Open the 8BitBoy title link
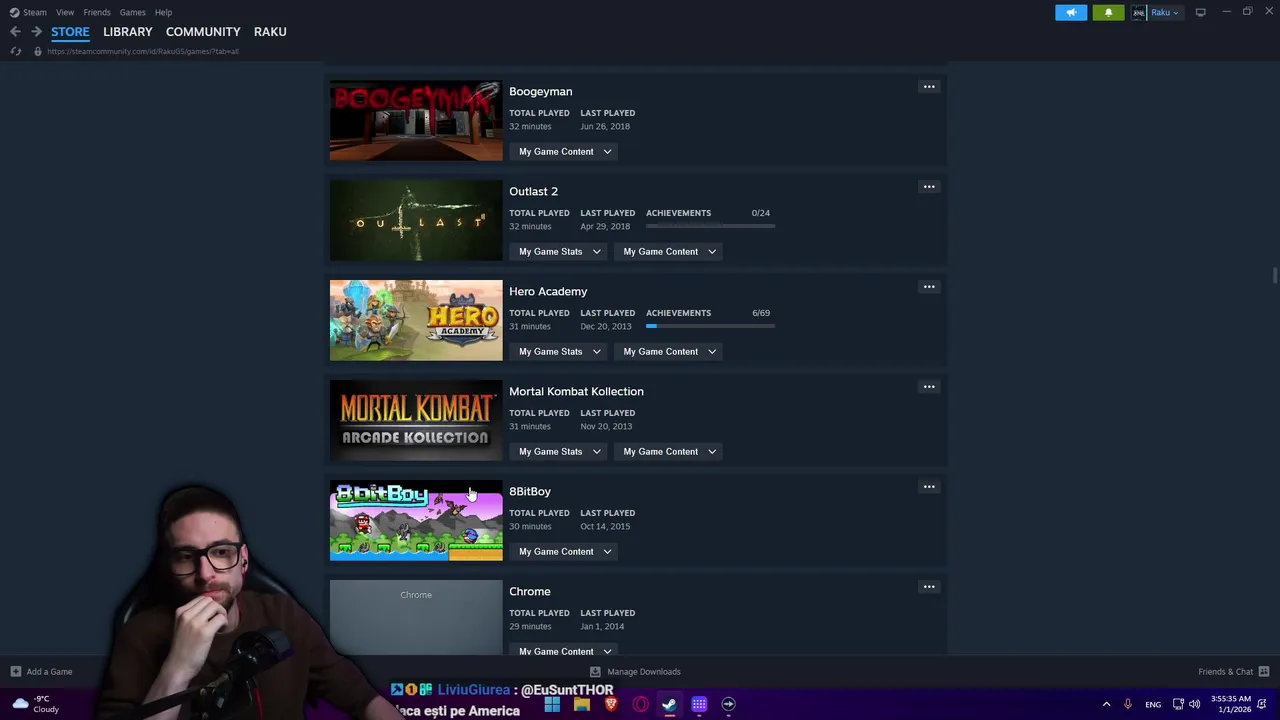 coord(530,491)
